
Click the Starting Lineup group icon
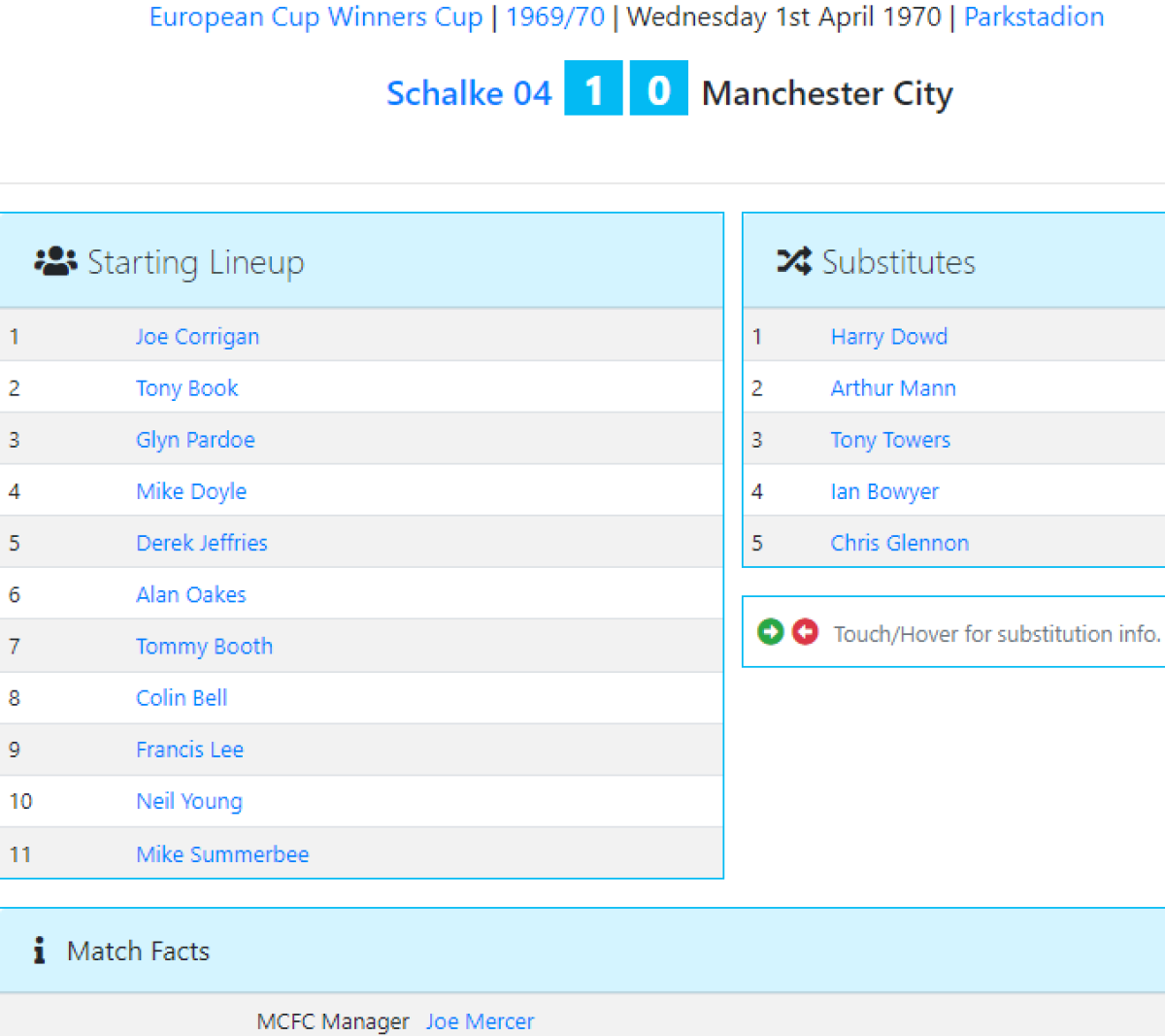pyautogui.click(x=55, y=261)
